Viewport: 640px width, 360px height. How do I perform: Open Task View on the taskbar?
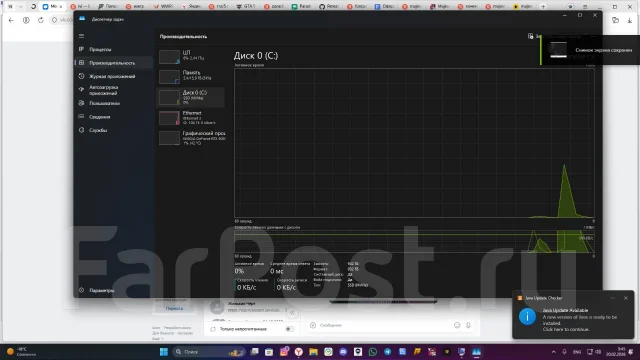[254, 352]
